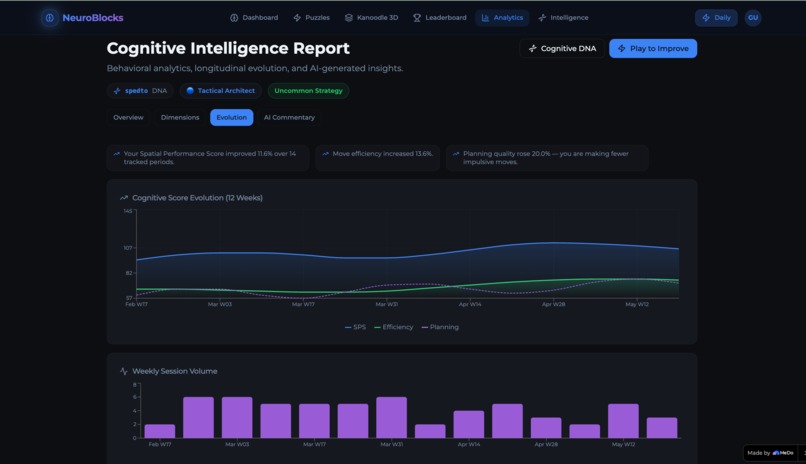Click the Mar W03 label on score chart

[219, 304]
